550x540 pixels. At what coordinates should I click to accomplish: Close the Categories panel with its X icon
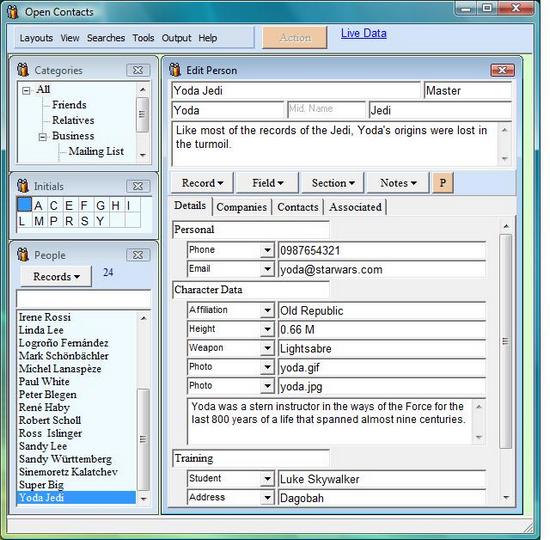[138, 70]
